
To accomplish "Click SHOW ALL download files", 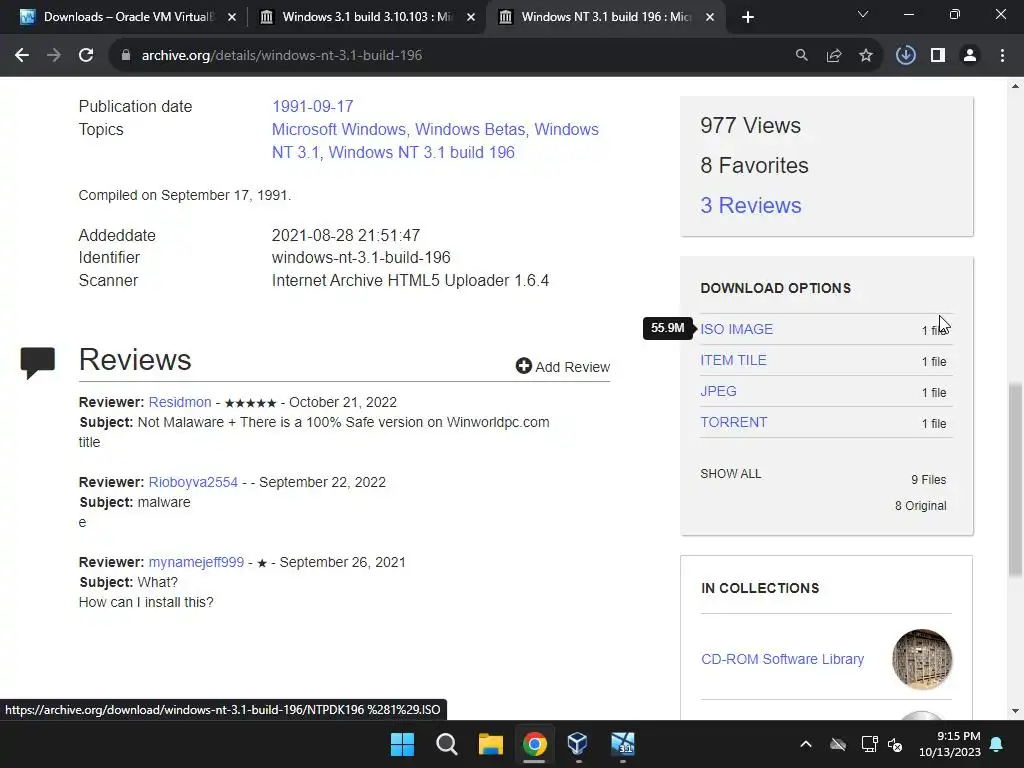I will (731, 474).
